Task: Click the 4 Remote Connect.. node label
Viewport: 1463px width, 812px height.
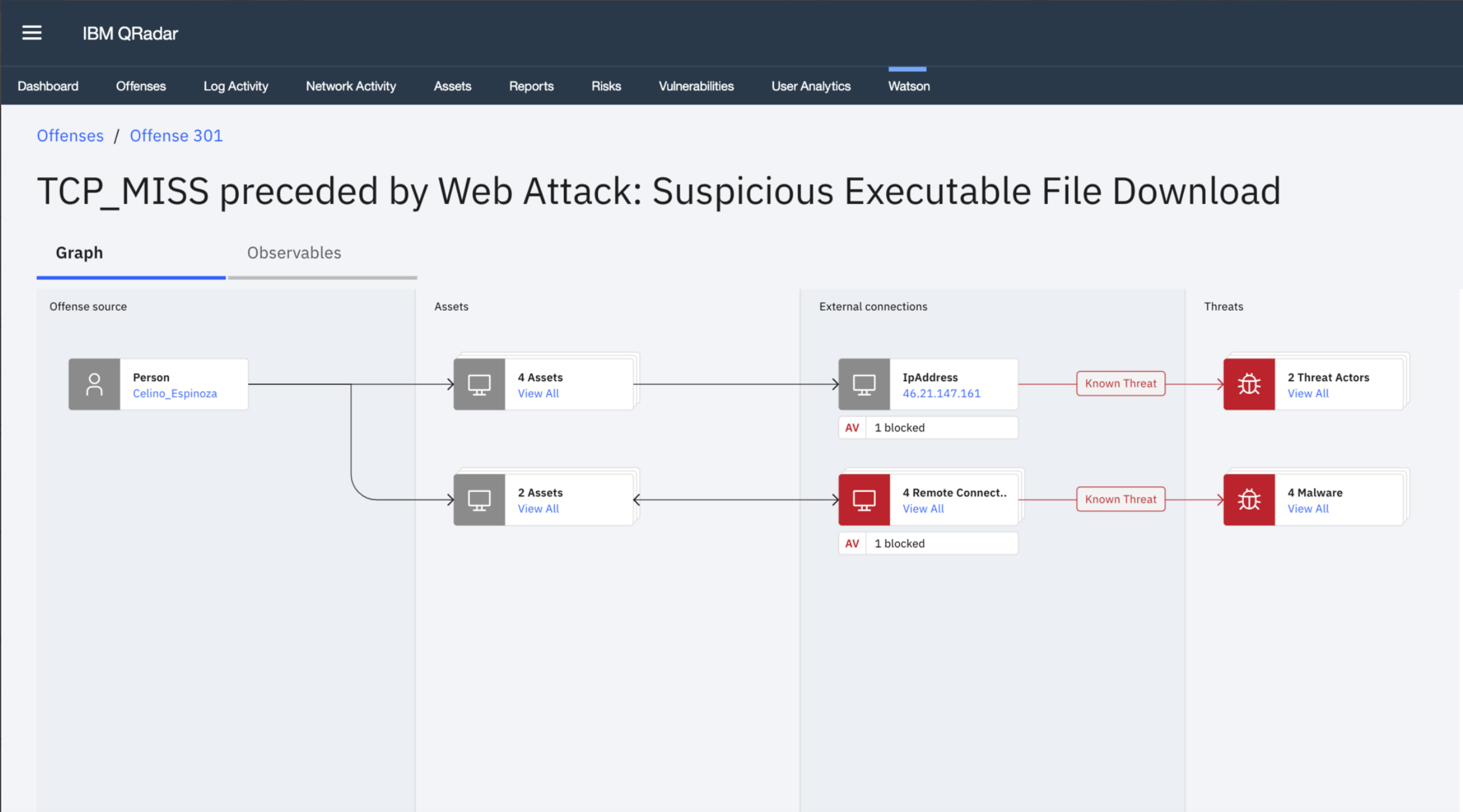Action: [954, 493]
